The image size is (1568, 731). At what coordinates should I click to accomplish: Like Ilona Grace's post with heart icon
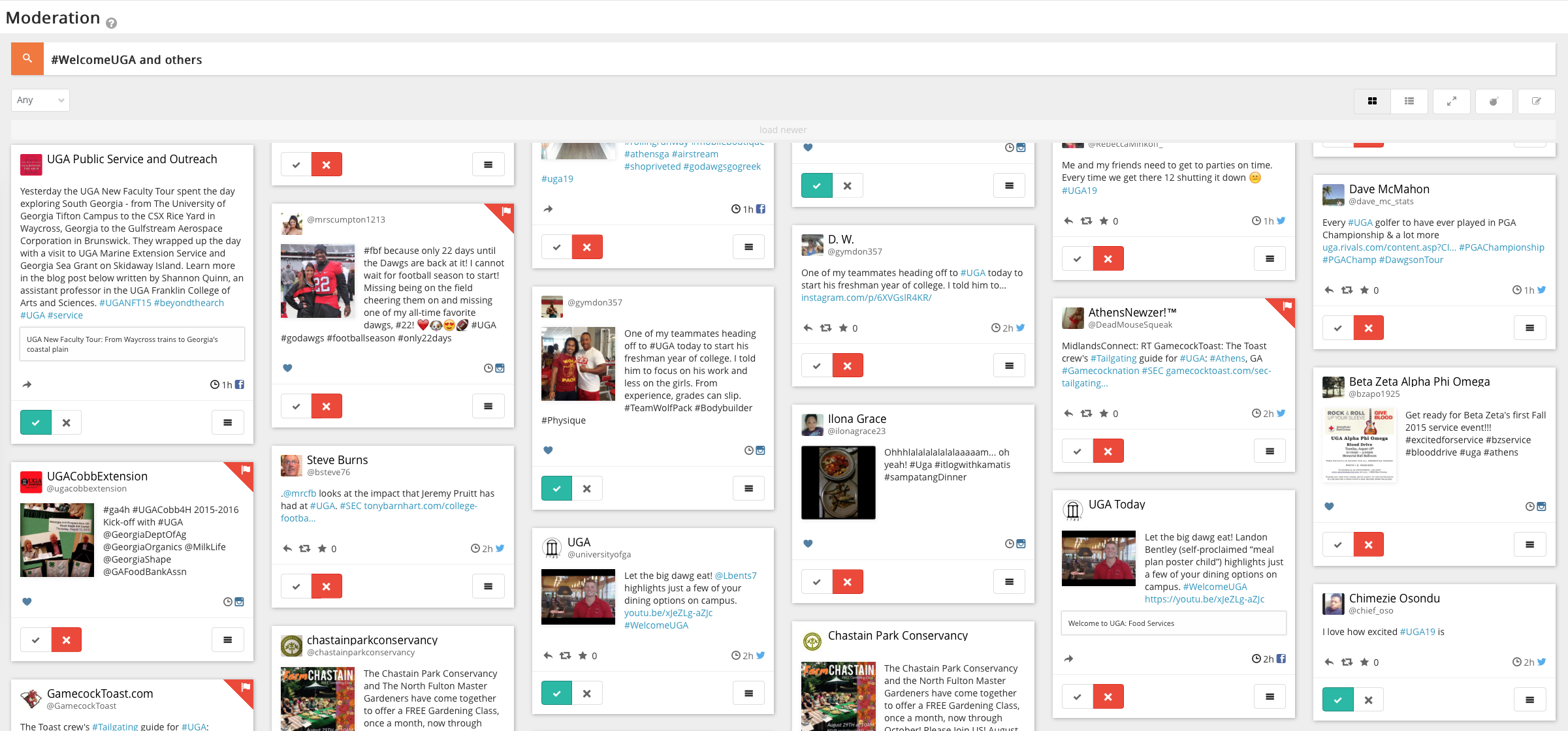(808, 544)
